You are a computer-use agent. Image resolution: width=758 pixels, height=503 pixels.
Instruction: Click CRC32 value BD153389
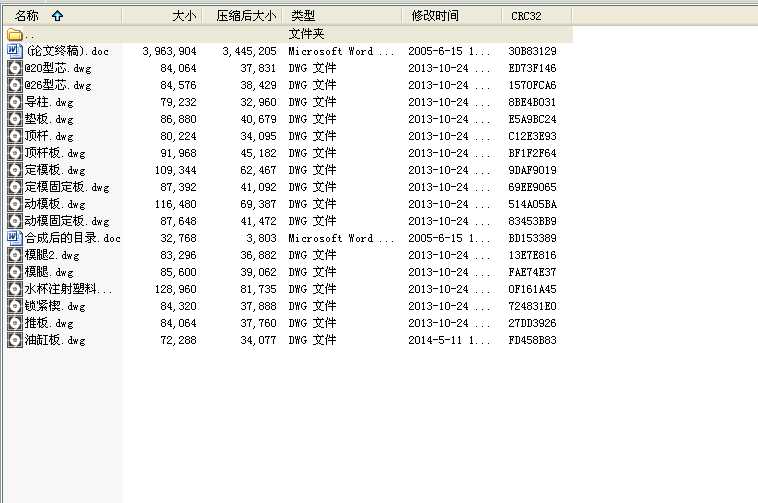click(532, 238)
